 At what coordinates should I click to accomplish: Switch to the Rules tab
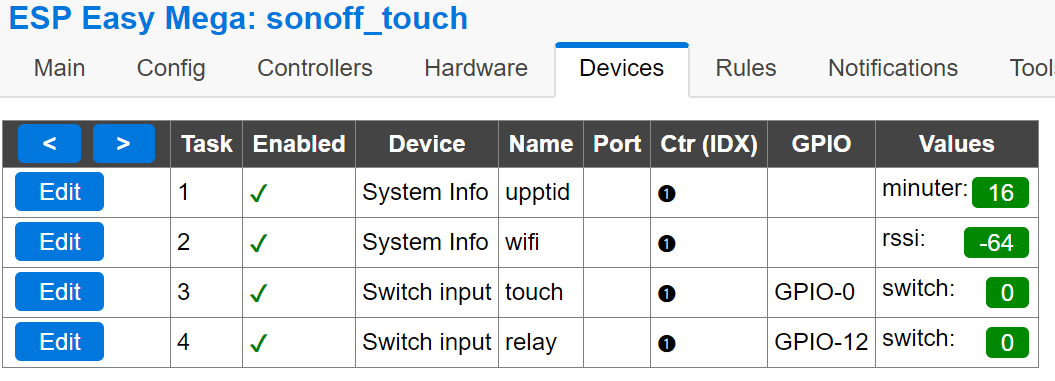tap(745, 68)
